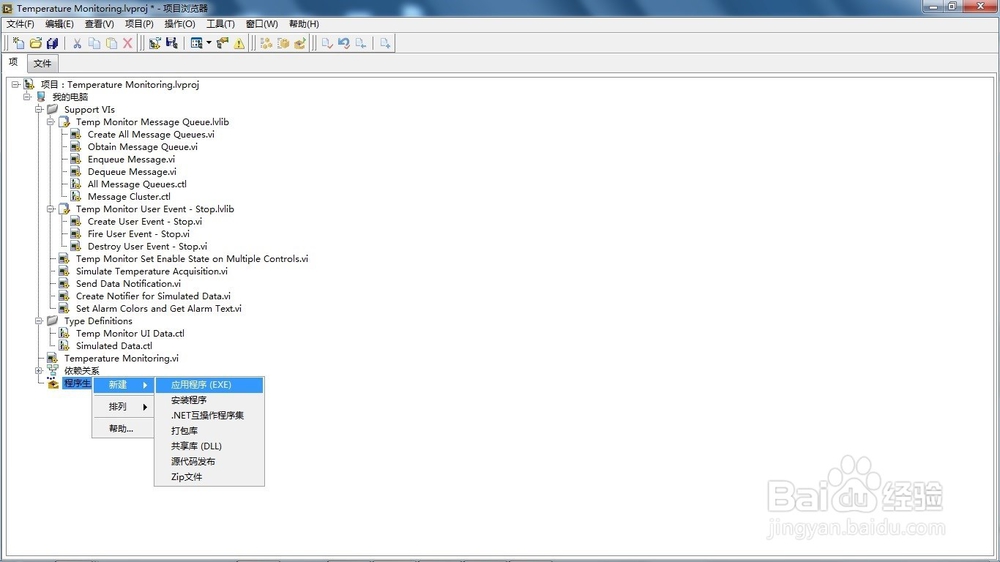This screenshot has height=562, width=1000.
Task: Click the Open Project folder icon
Action: point(36,43)
